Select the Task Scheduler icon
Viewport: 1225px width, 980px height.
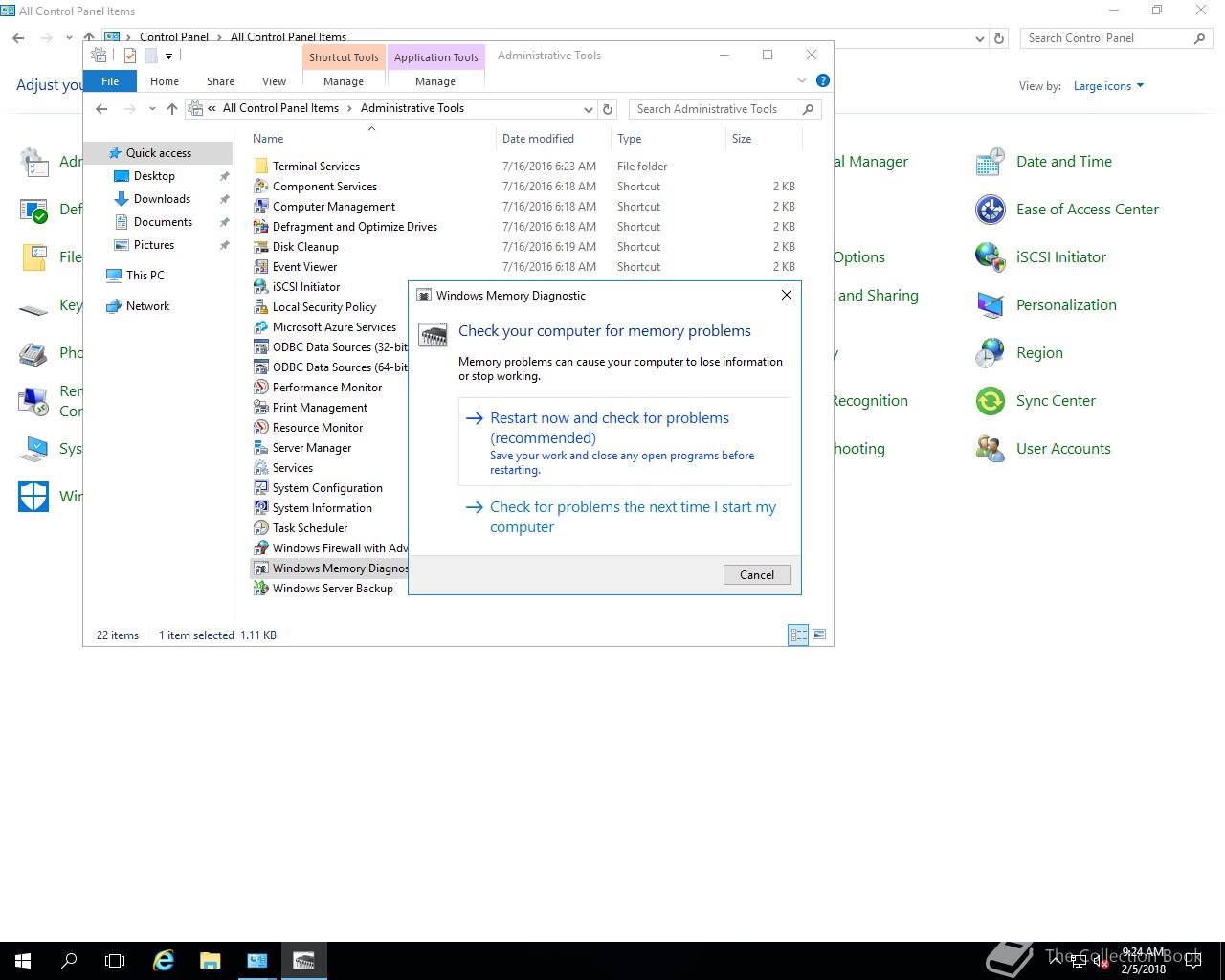pyautogui.click(x=260, y=528)
